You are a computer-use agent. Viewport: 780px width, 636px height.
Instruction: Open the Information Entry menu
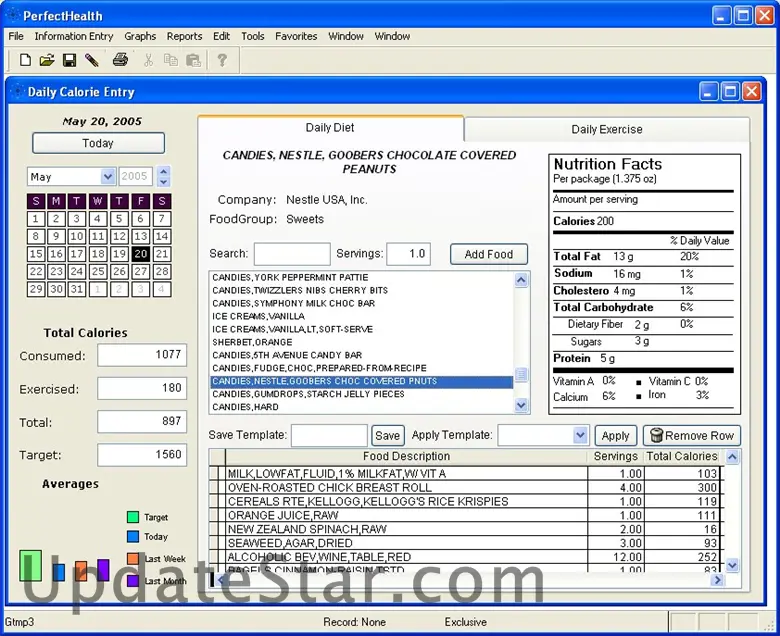click(x=74, y=36)
